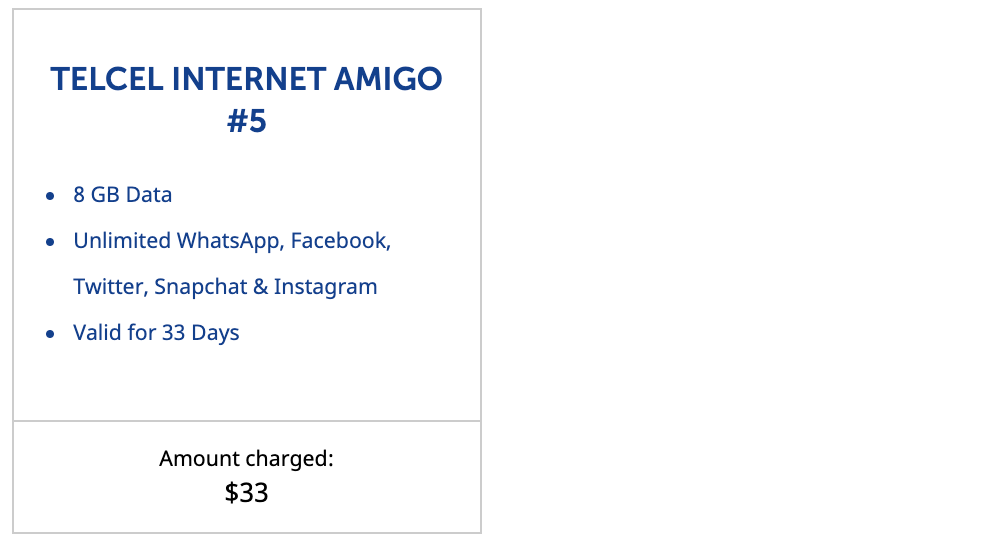
Task: Click the word INTERNET in the heading
Action: [x=249, y=79]
